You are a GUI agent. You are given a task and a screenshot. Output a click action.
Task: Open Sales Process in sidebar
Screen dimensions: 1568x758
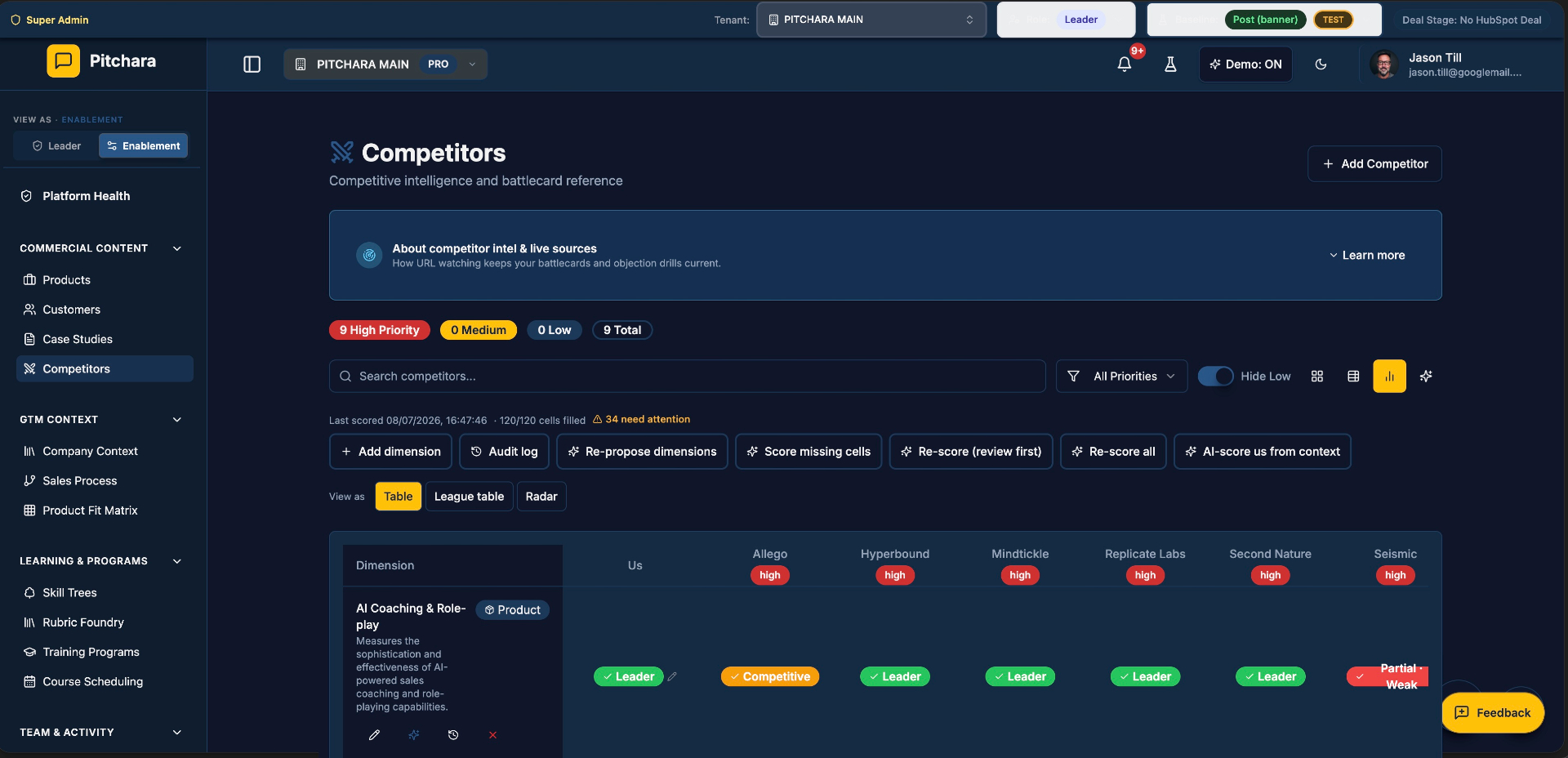[105, 480]
